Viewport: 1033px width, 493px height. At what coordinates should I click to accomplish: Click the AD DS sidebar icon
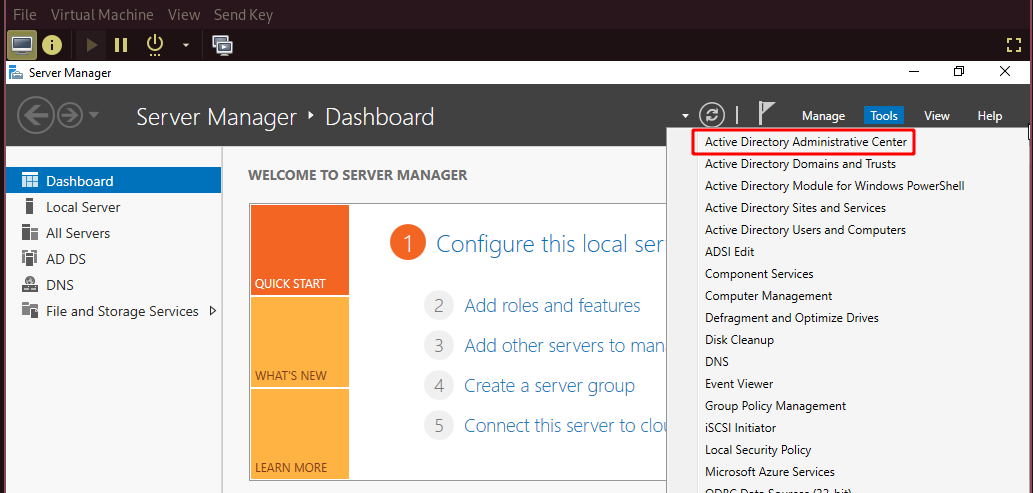[30, 258]
